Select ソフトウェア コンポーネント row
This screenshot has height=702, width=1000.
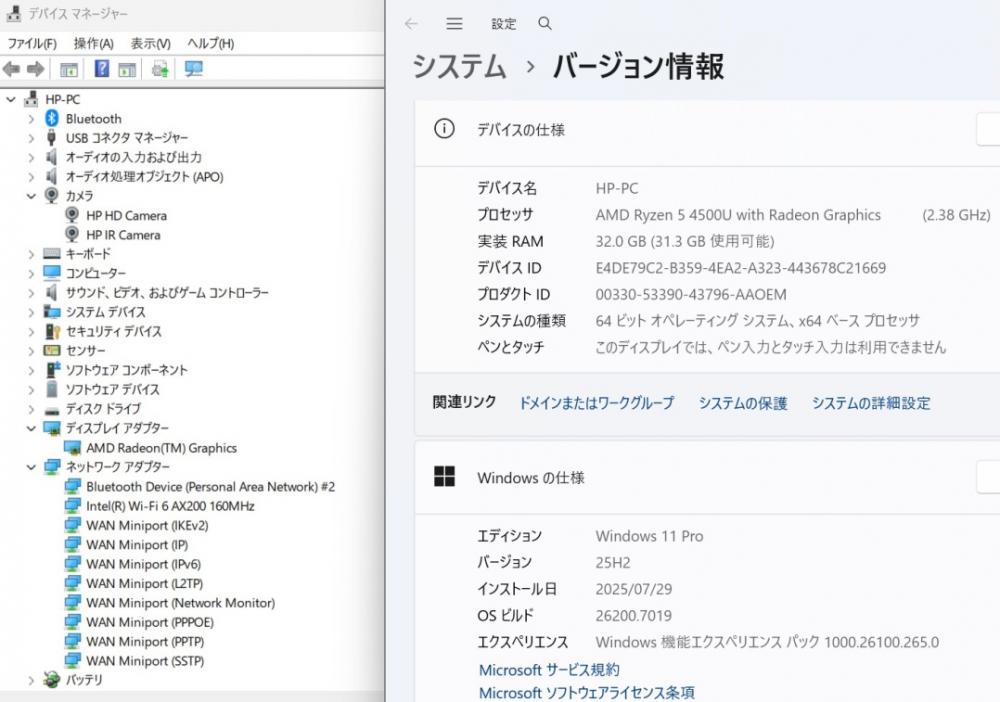pos(127,370)
